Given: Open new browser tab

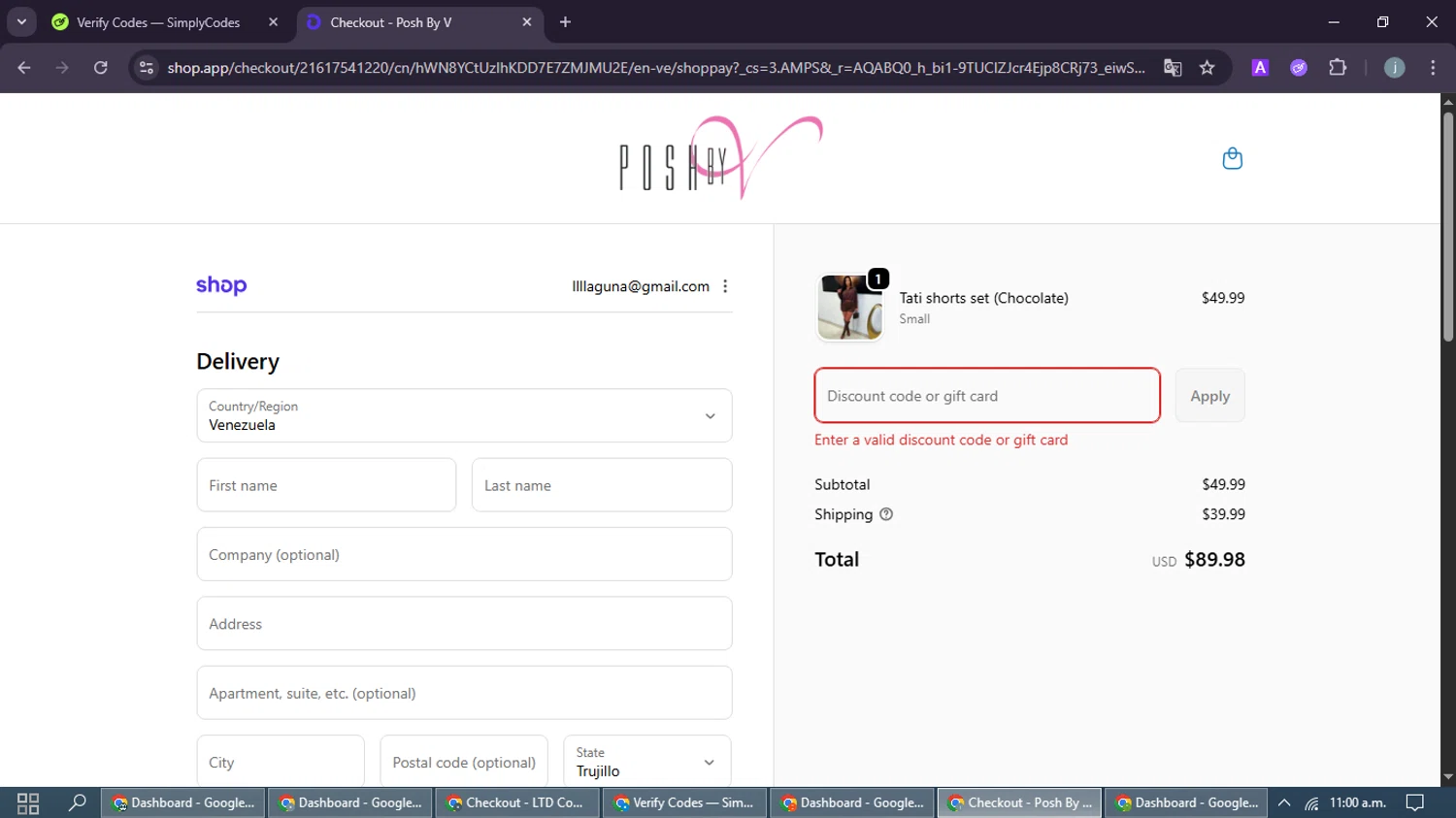Looking at the screenshot, I should [565, 21].
